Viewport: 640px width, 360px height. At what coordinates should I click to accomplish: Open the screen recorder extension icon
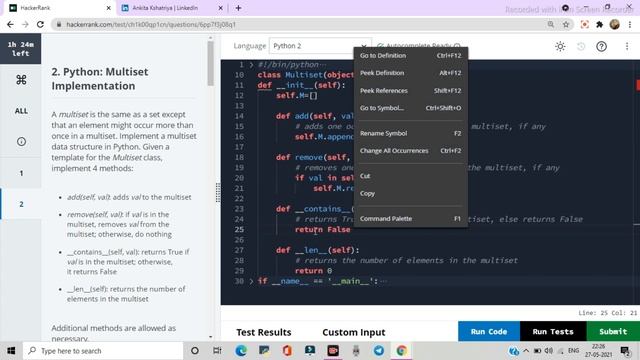click(584, 24)
